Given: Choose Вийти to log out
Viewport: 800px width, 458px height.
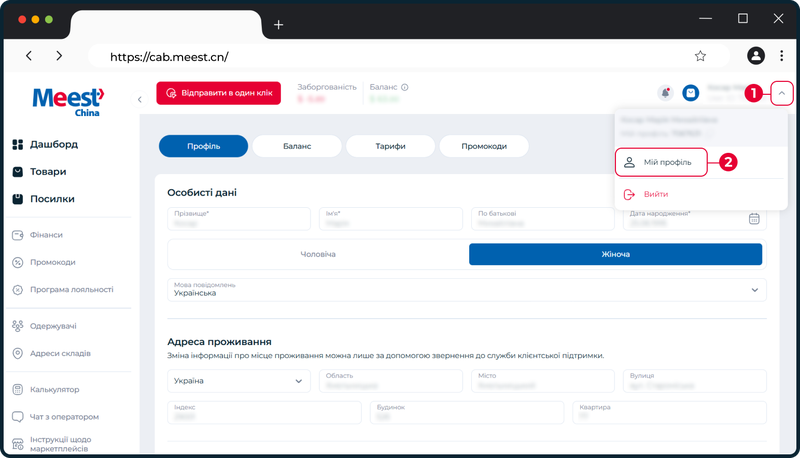Looking at the screenshot, I should [646, 194].
